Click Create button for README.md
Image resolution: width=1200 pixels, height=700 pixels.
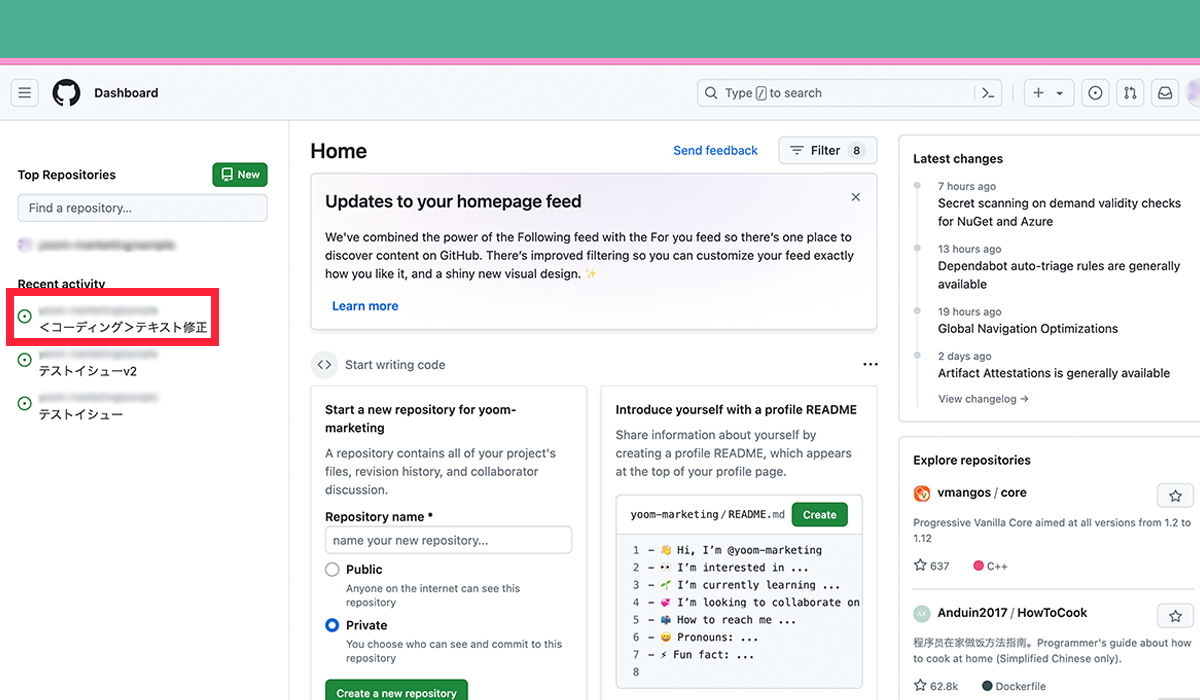click(819, 515)
